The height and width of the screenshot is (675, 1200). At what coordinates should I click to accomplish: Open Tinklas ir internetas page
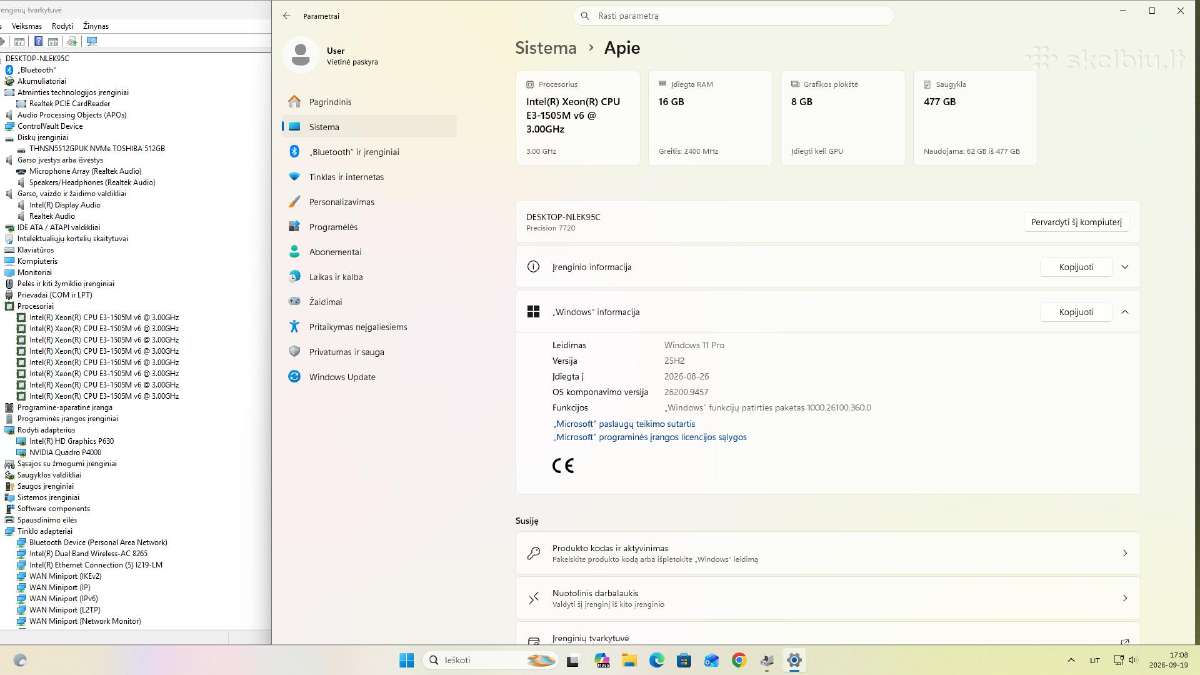click(369, 177)
